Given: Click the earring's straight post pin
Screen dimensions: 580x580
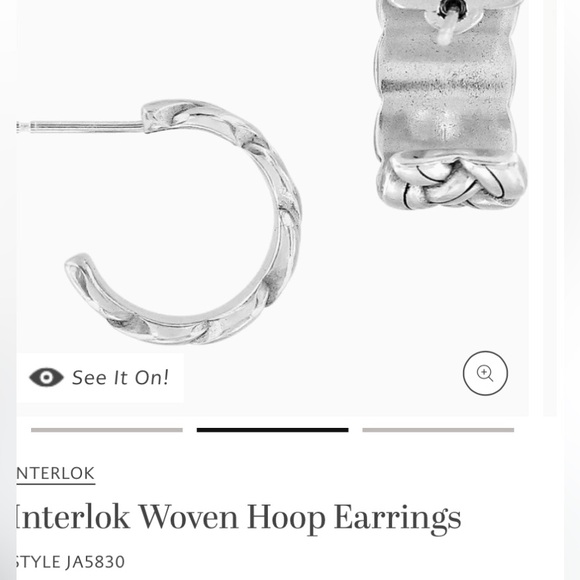Looking at the screenshot, I should 80,127.
